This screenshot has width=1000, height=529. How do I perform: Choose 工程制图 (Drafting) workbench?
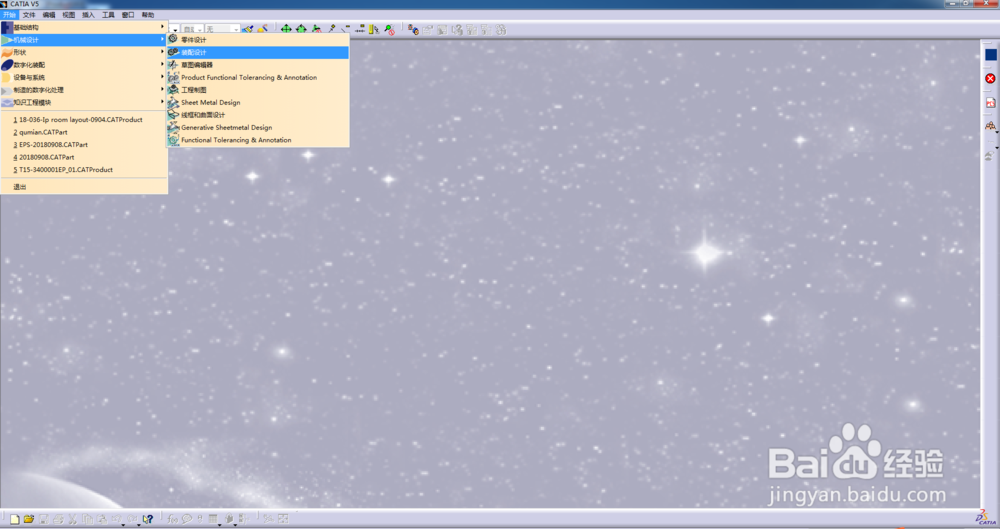[258, 90]
